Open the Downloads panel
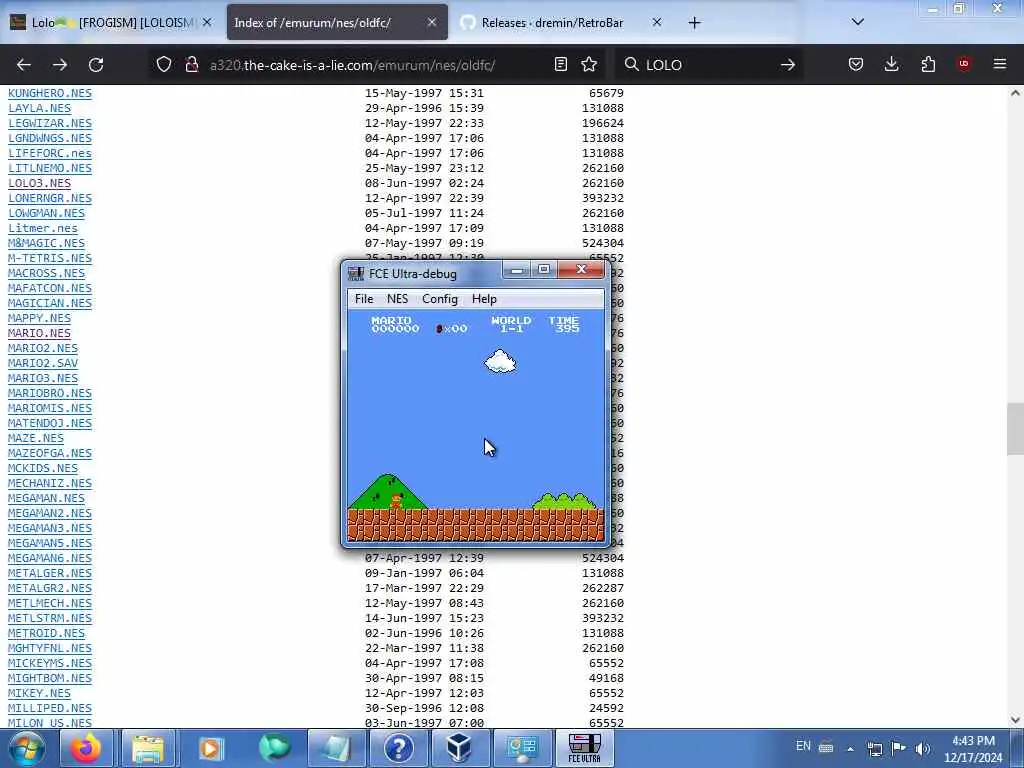Image resolution: width=1024 pixels, height=768 pixels. tap(891, 64)
